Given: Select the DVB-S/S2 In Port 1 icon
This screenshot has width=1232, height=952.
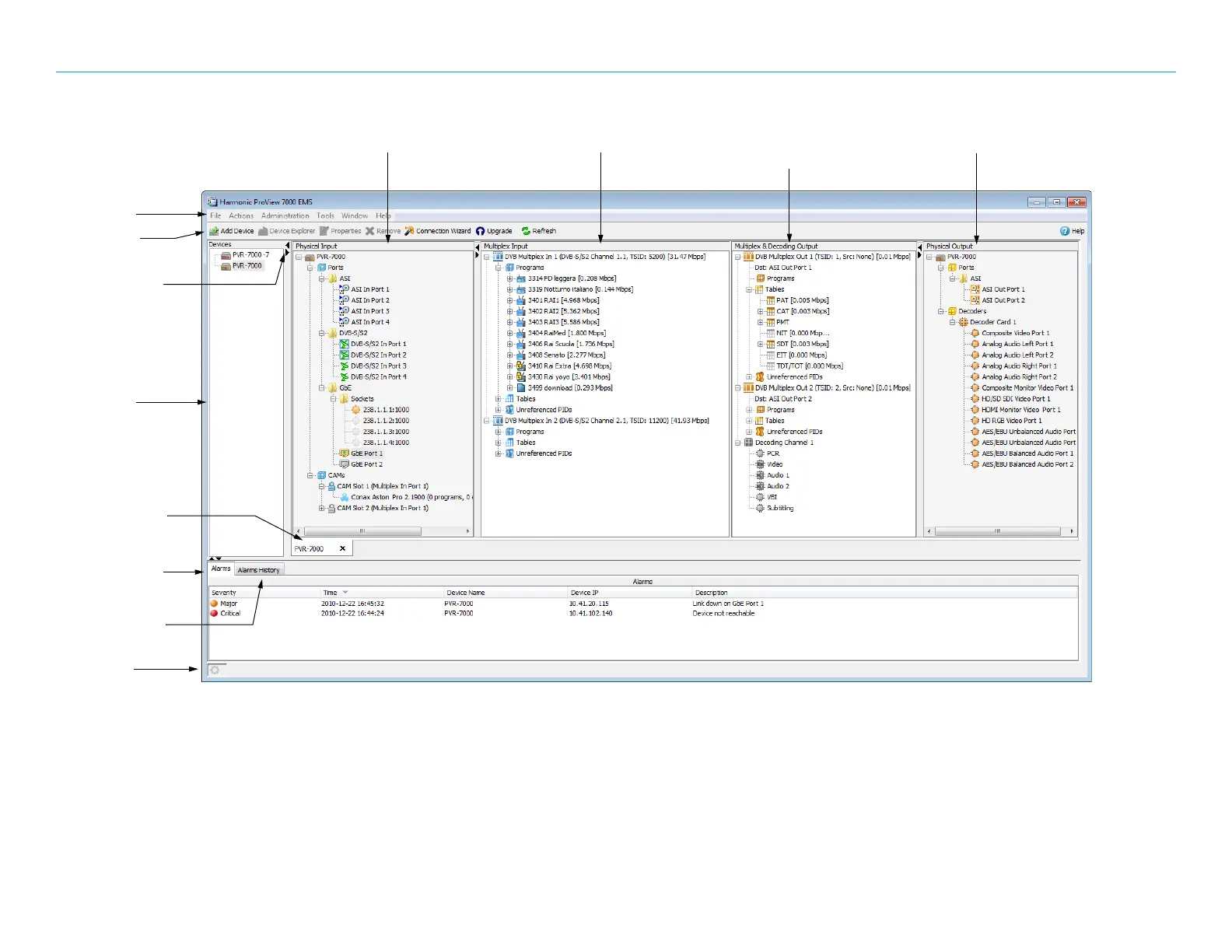Looking at the screenshot, I should (x=344, y=344).
